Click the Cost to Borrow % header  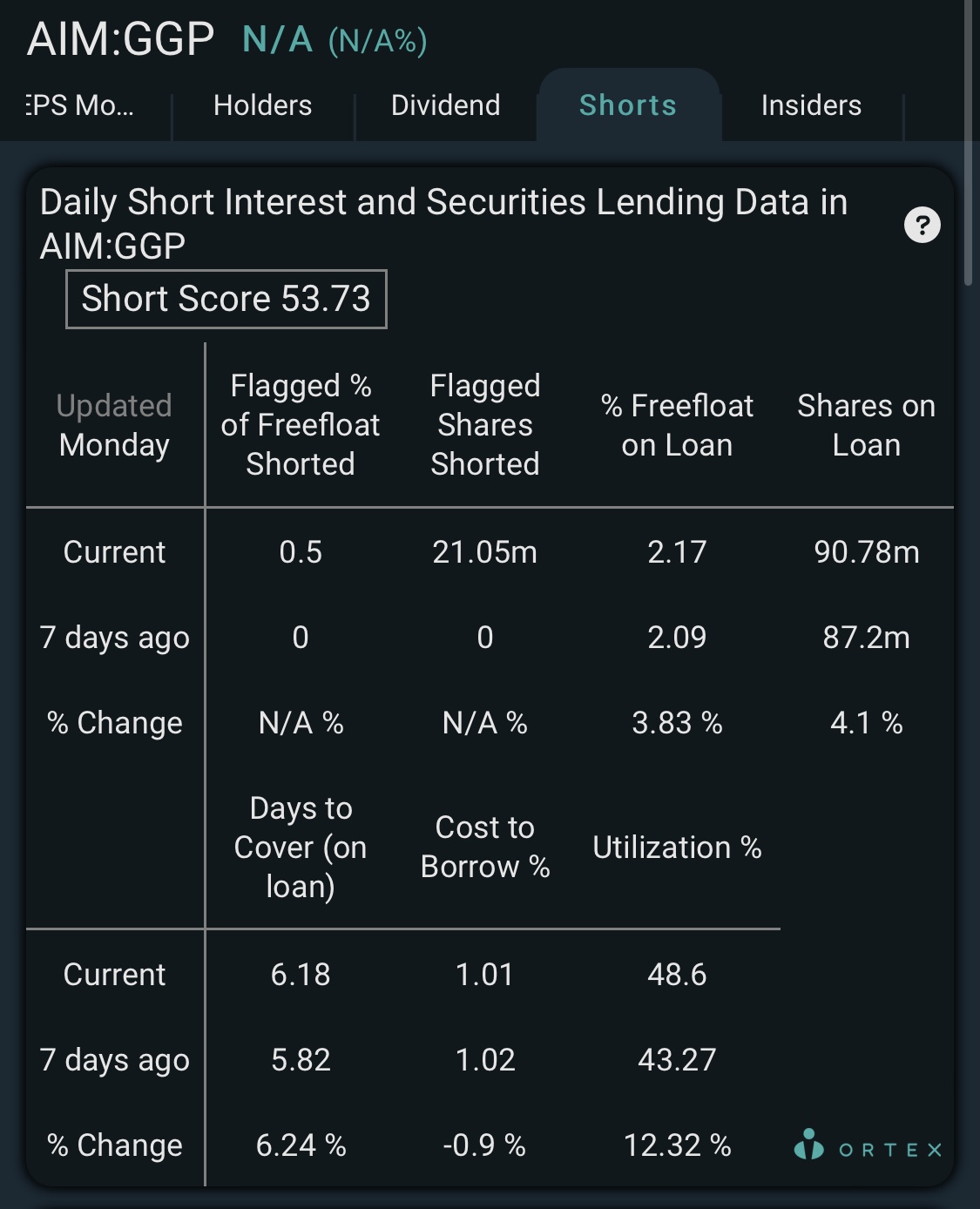tap(485, 848)
